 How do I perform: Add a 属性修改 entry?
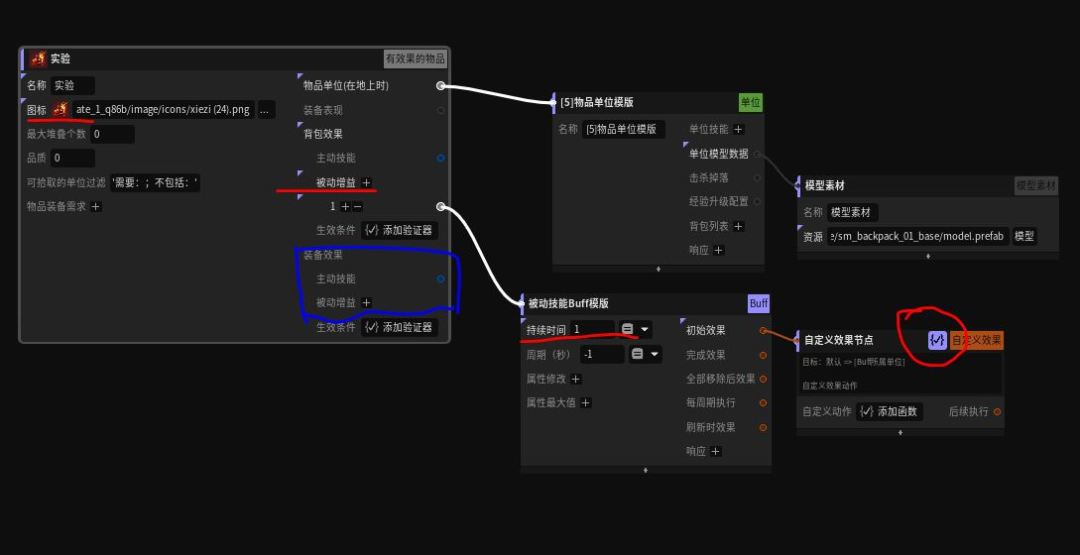(x=576, y=379)
